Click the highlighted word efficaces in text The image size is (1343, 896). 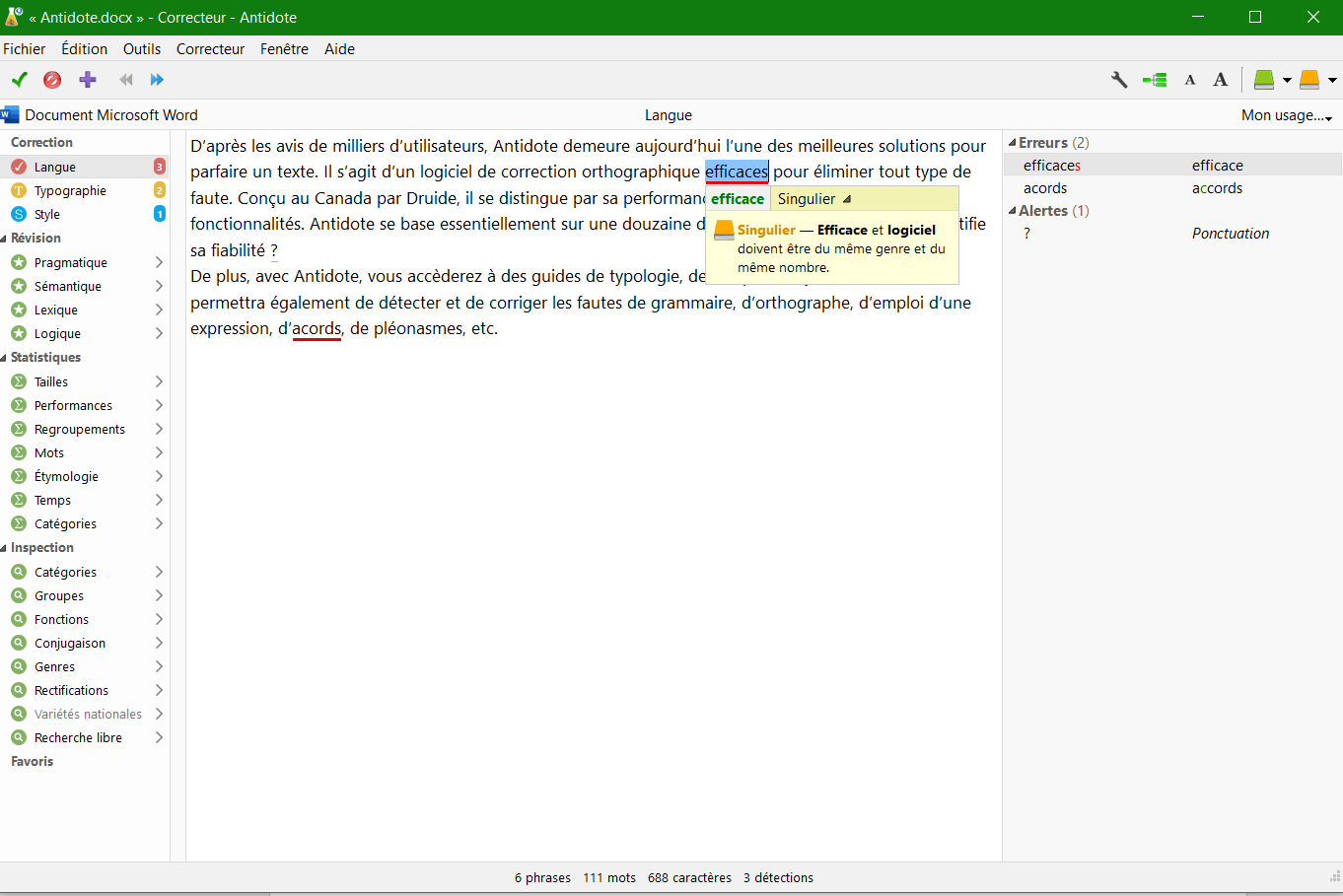click(737, 172)
